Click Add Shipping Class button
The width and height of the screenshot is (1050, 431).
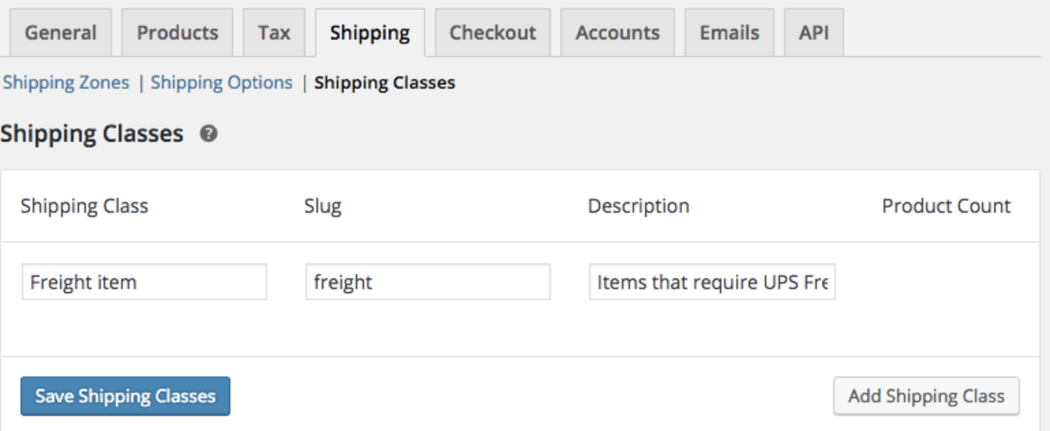click(x=926, y=396)
